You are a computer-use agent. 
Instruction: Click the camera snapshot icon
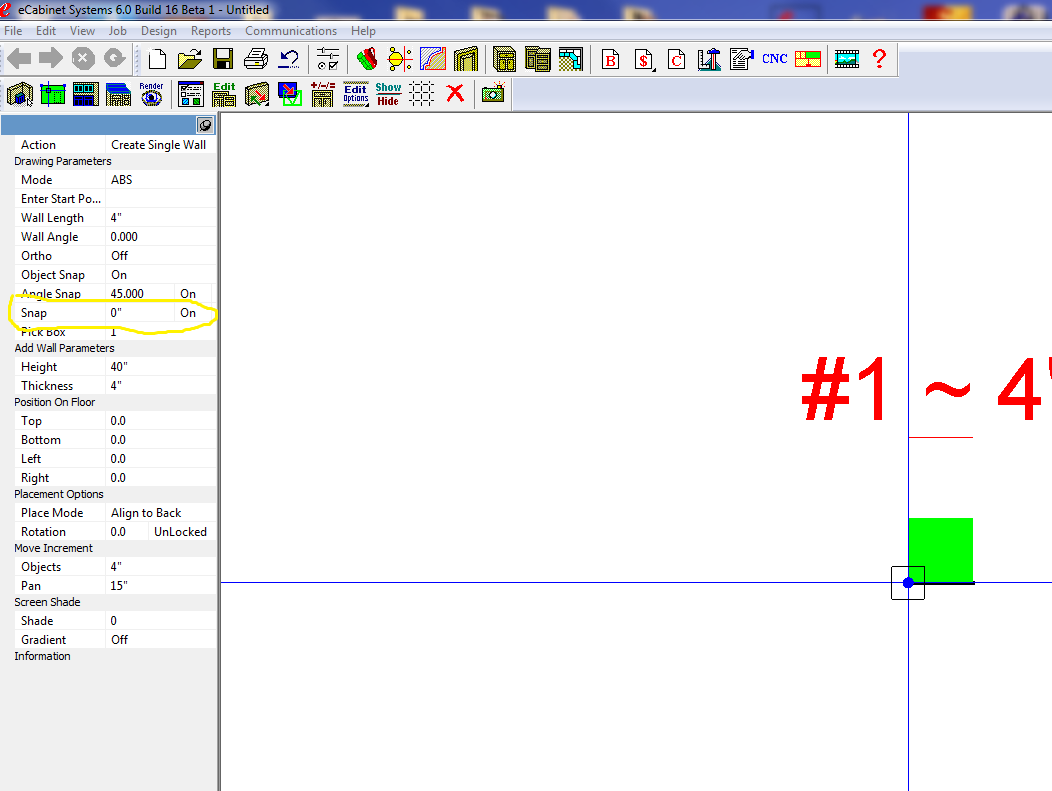493,94
